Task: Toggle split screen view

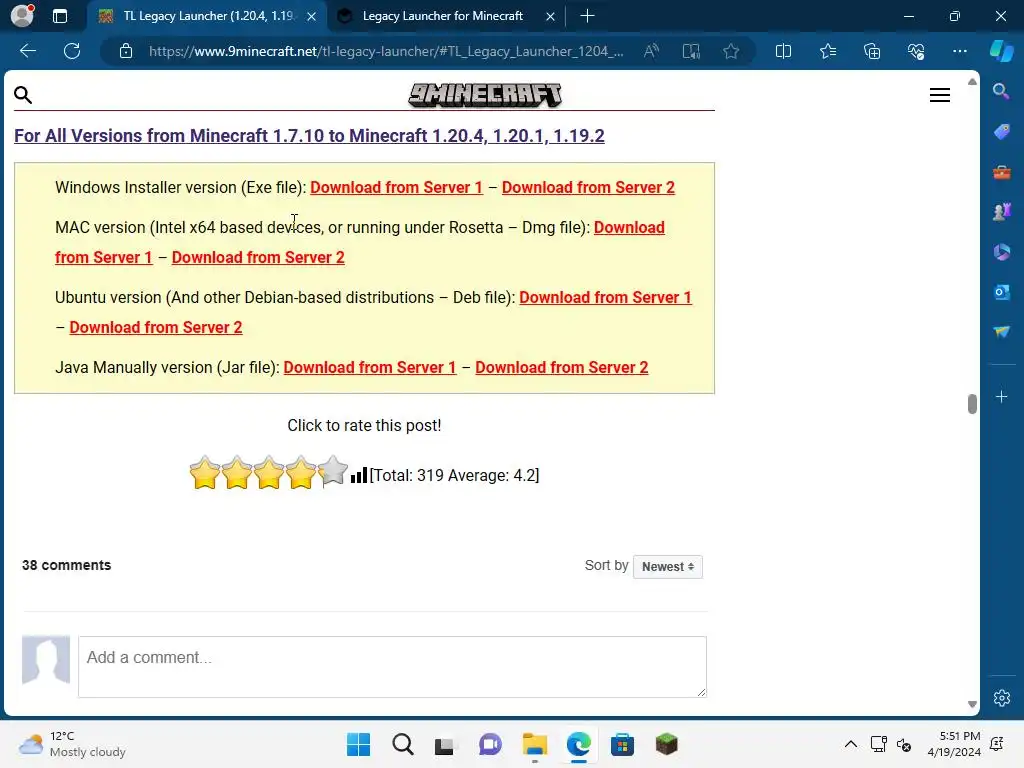Action: coord(783,51)
